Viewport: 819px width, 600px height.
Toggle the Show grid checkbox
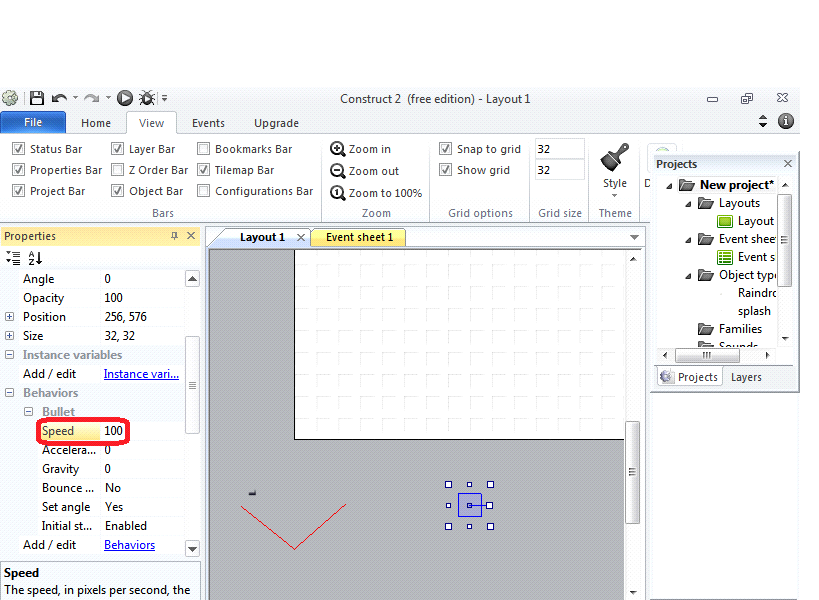click(x=444, y=169)
